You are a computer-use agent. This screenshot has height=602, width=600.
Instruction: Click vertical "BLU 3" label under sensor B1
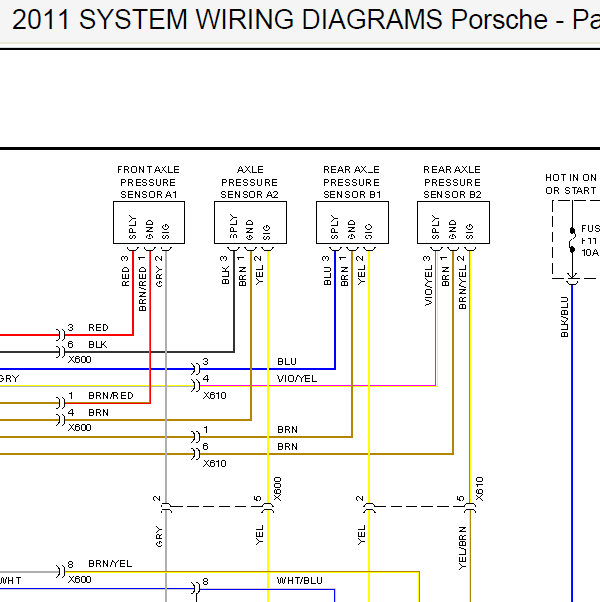point(327,271)
